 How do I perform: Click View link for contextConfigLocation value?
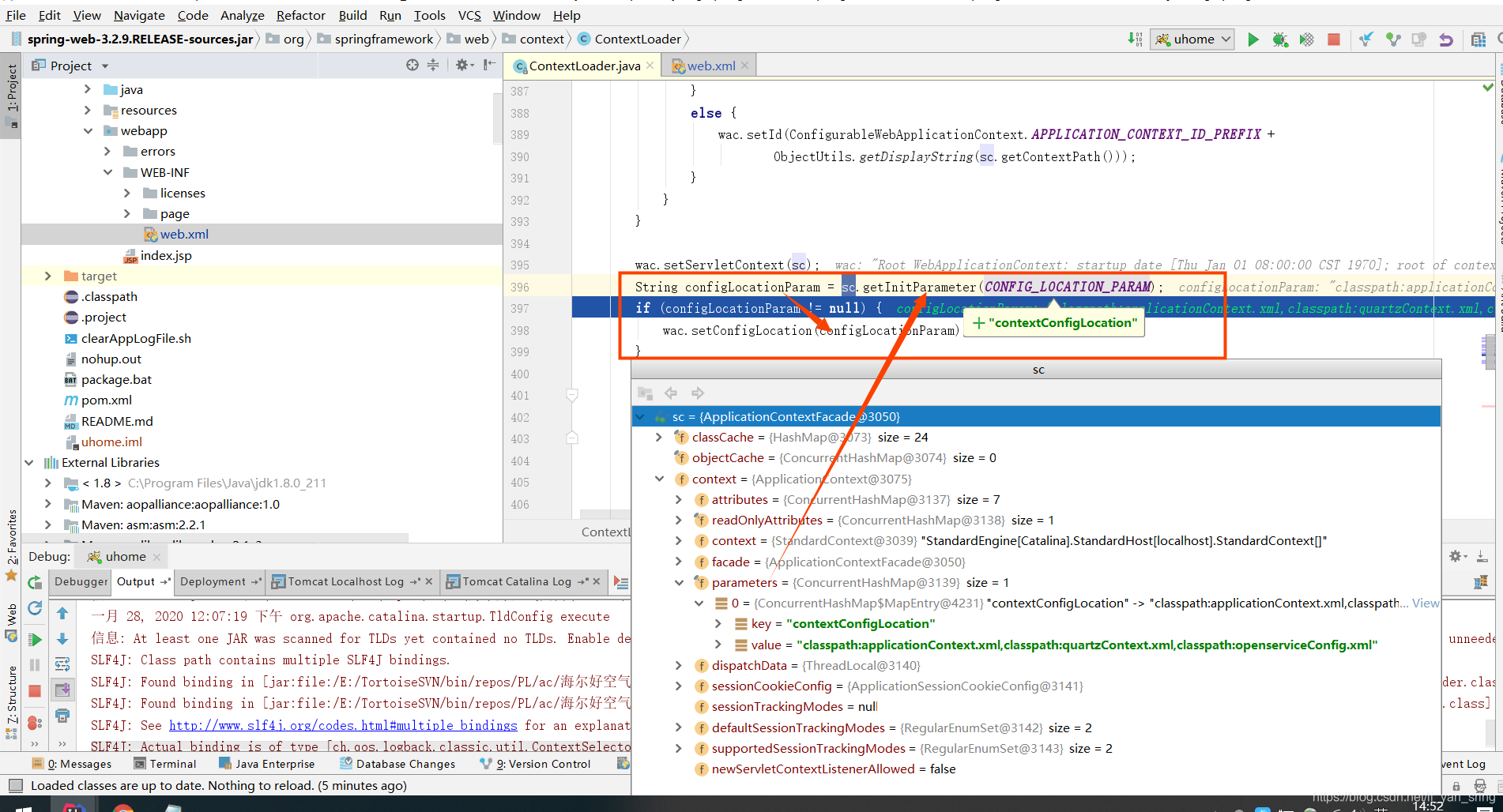tap(1426, 603)
